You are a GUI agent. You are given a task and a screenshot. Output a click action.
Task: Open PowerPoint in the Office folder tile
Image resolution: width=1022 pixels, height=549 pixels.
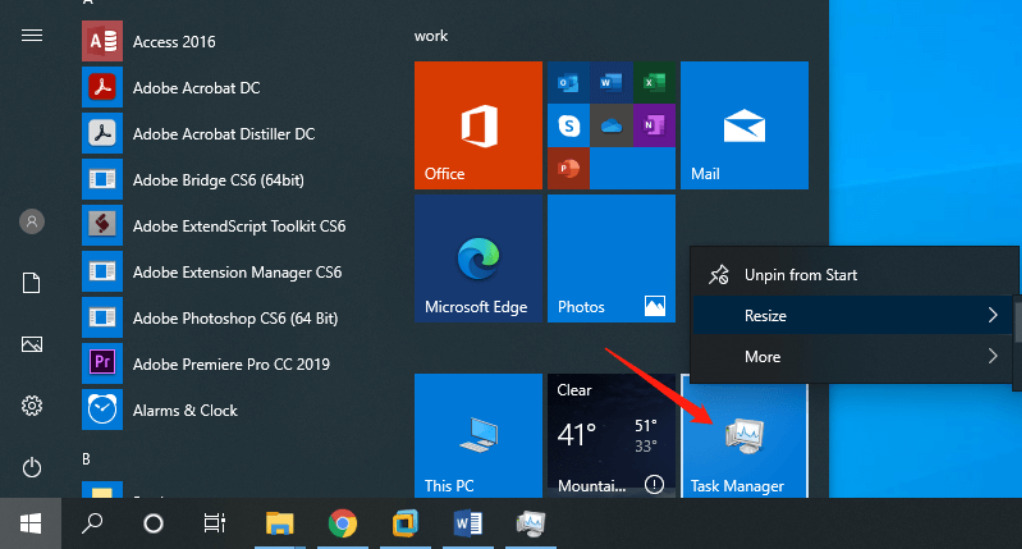(568, 168)
